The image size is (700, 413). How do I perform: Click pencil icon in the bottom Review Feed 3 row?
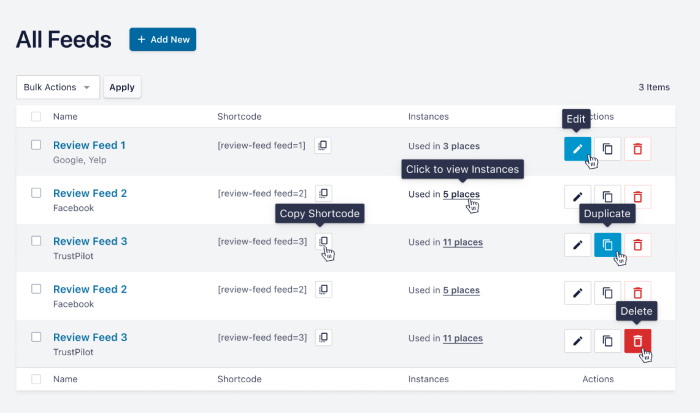577,341
